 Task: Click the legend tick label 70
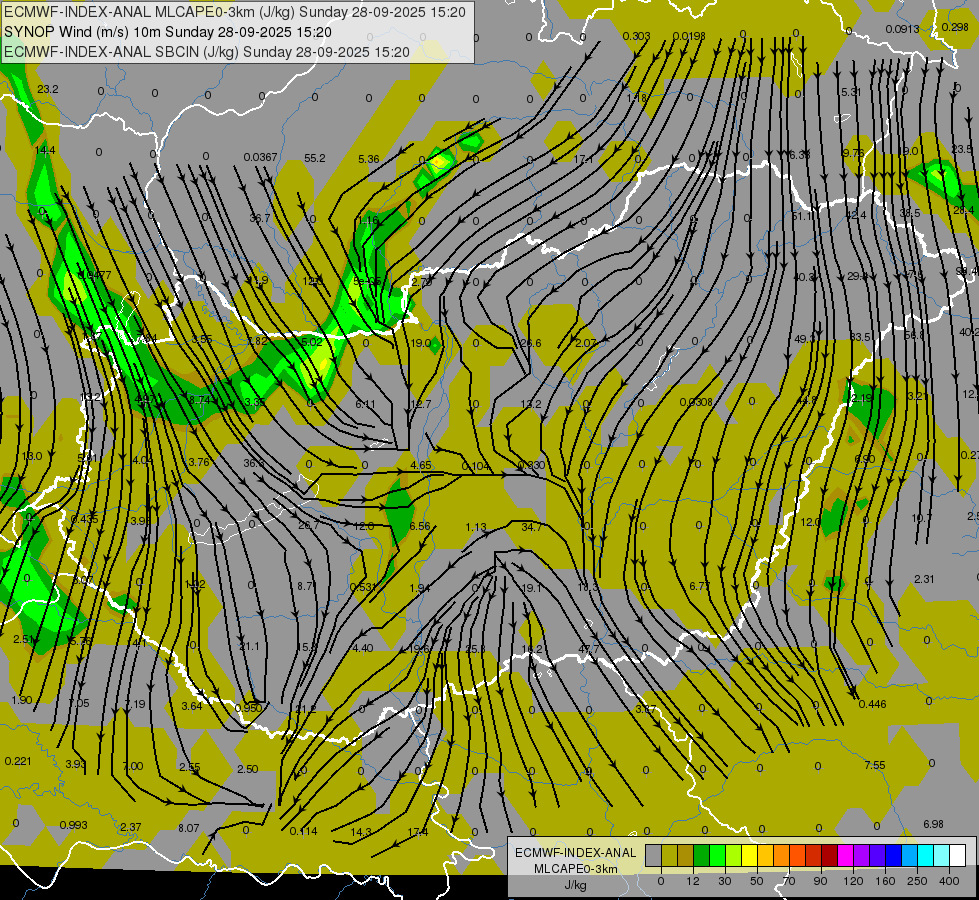[x=788, y=881]
